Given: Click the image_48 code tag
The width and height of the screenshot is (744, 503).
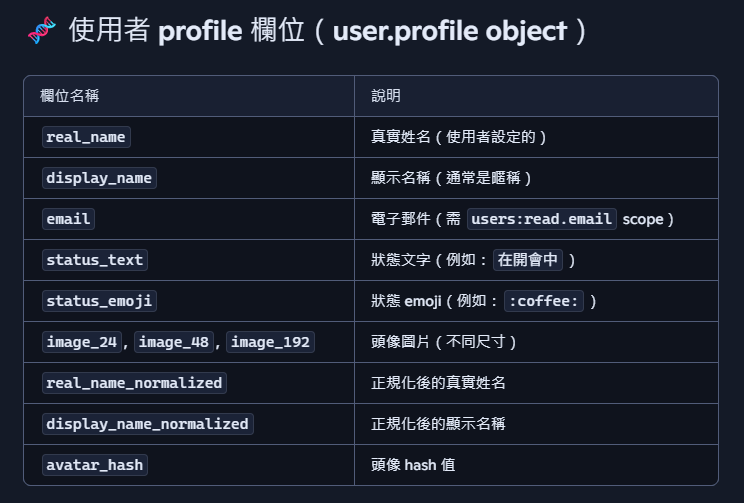Looking at the screenshot, I should tap(174, 342).
